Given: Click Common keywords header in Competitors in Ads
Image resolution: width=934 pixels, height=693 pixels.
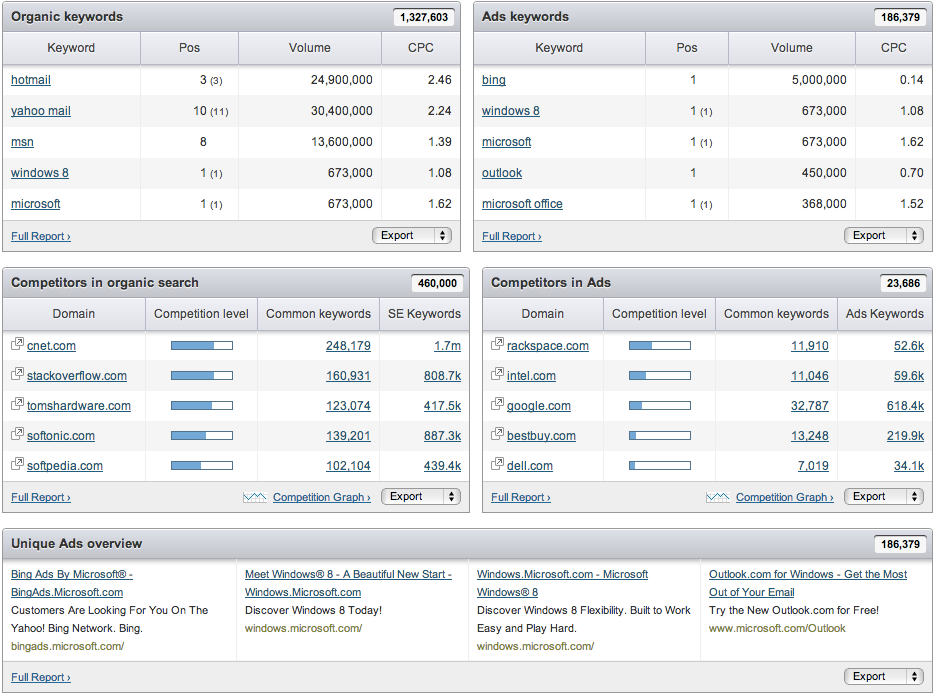Looking at the screenshot, I should 776,313.
